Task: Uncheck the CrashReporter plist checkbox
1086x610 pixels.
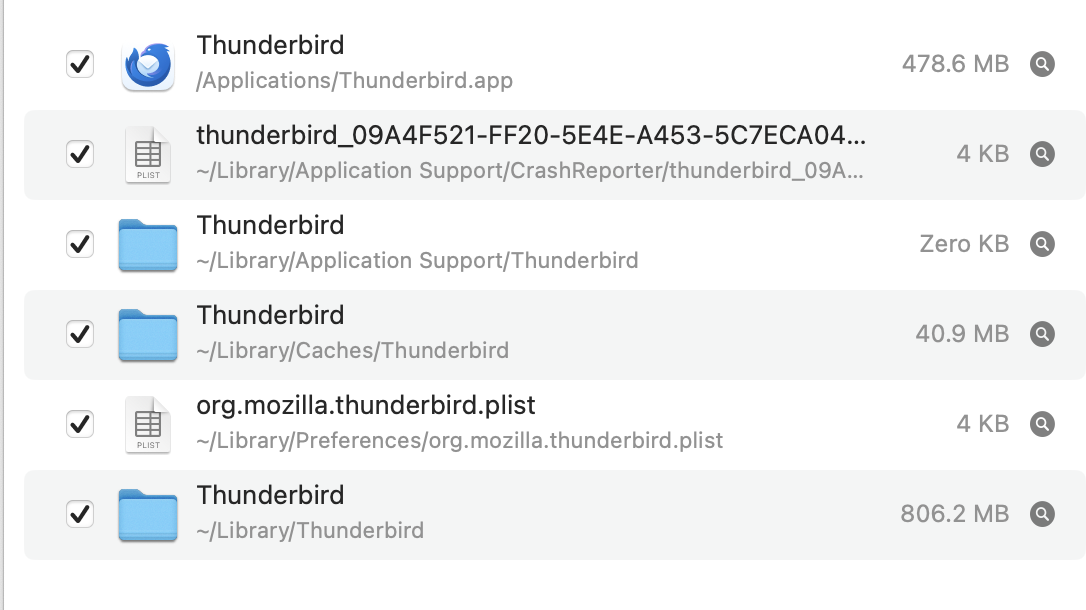Action: [x=80, y=155]
